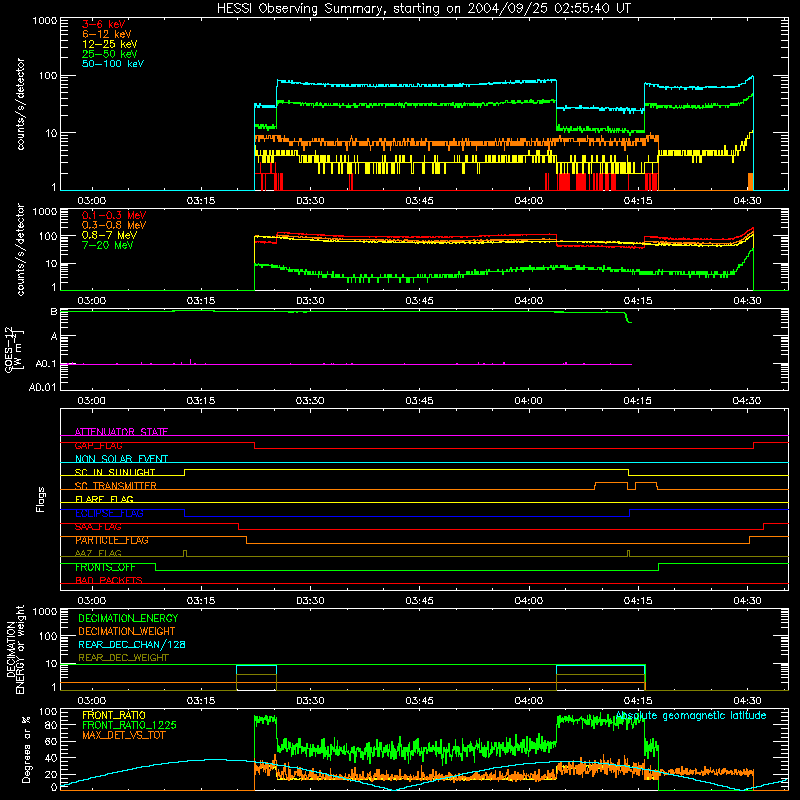Image resolution: width=800 pixels, height=800 pixels.
Task: Select the 50-100 keV legend label
Action: [x=113, y=64]
